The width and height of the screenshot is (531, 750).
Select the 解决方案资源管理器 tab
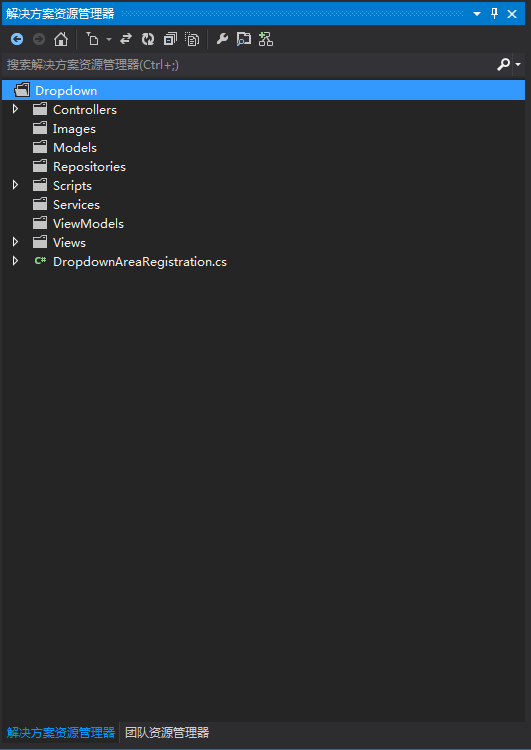[61, 732]
